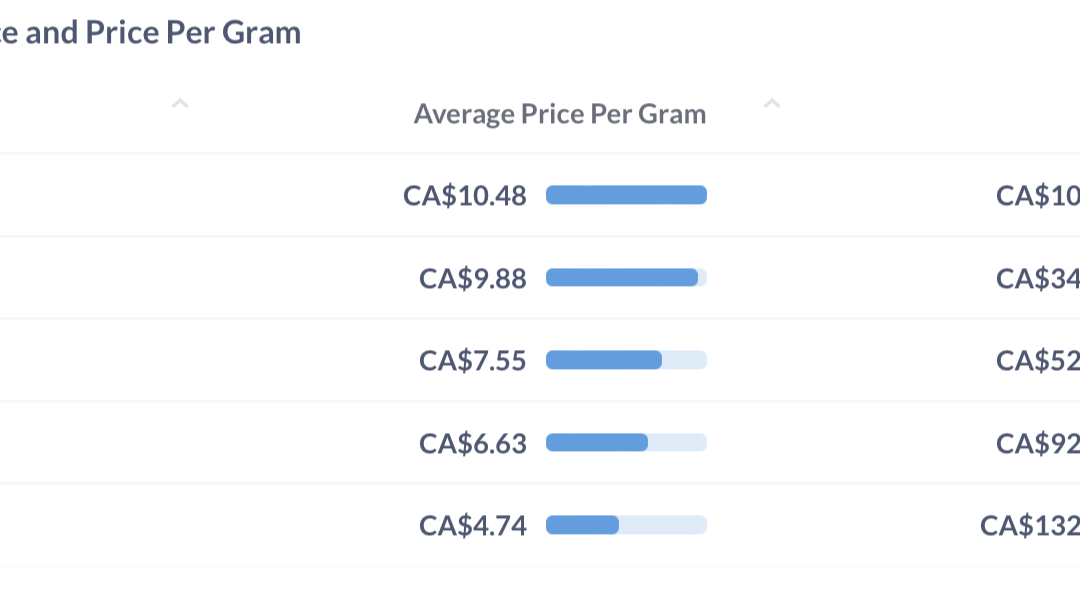Click the truncated CA$52 value on the right
1080x594 pixels.
[1037, 360]
